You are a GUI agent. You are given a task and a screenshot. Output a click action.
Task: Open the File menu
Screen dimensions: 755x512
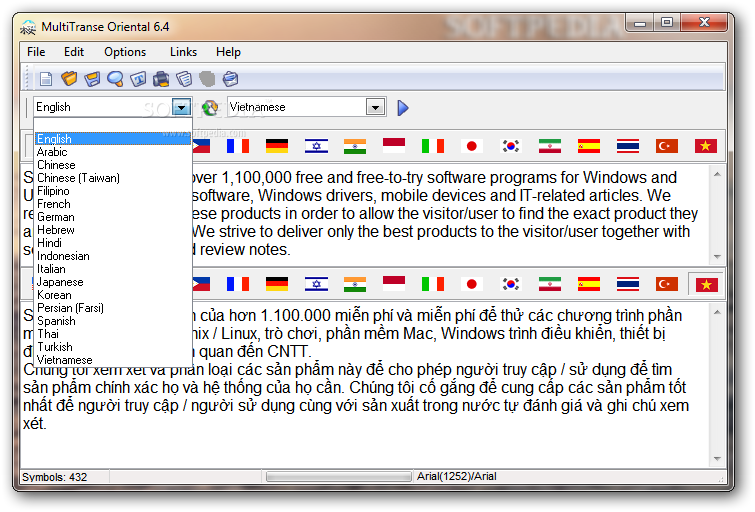(36, 52)
